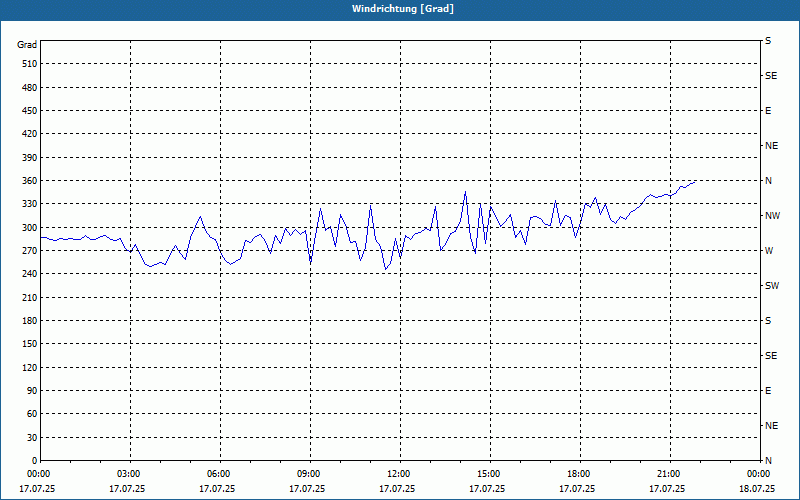Click the 180 axis tick label

(x=29, y=321)
